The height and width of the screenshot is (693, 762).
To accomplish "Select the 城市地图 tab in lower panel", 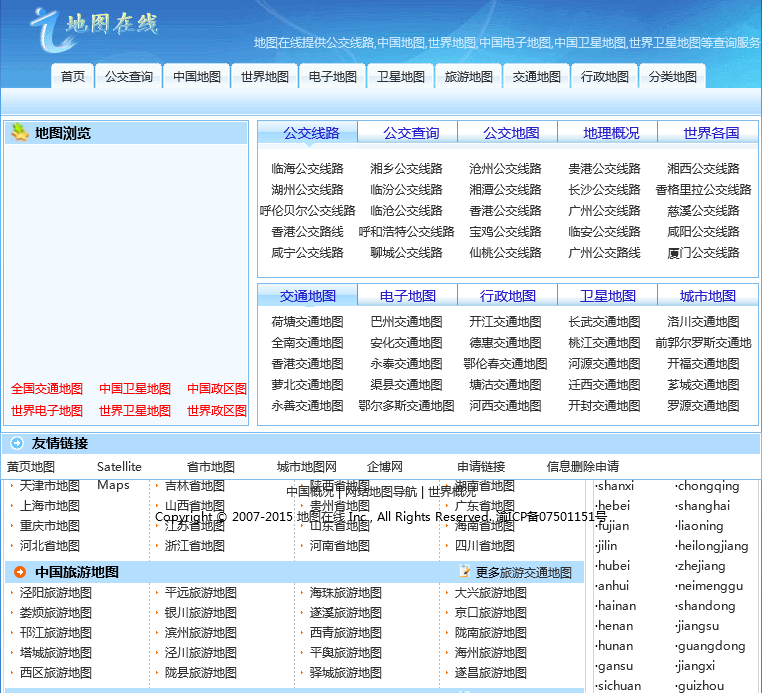I will click(x=708, y=296).
